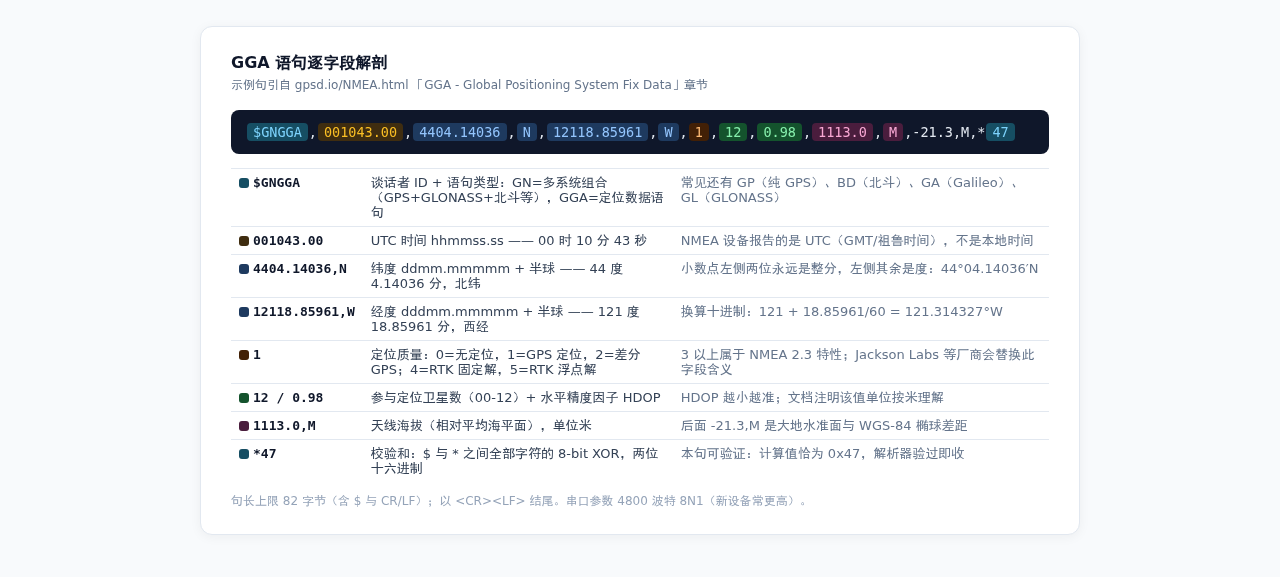Click the 1113.0,M field label in table

284,426
